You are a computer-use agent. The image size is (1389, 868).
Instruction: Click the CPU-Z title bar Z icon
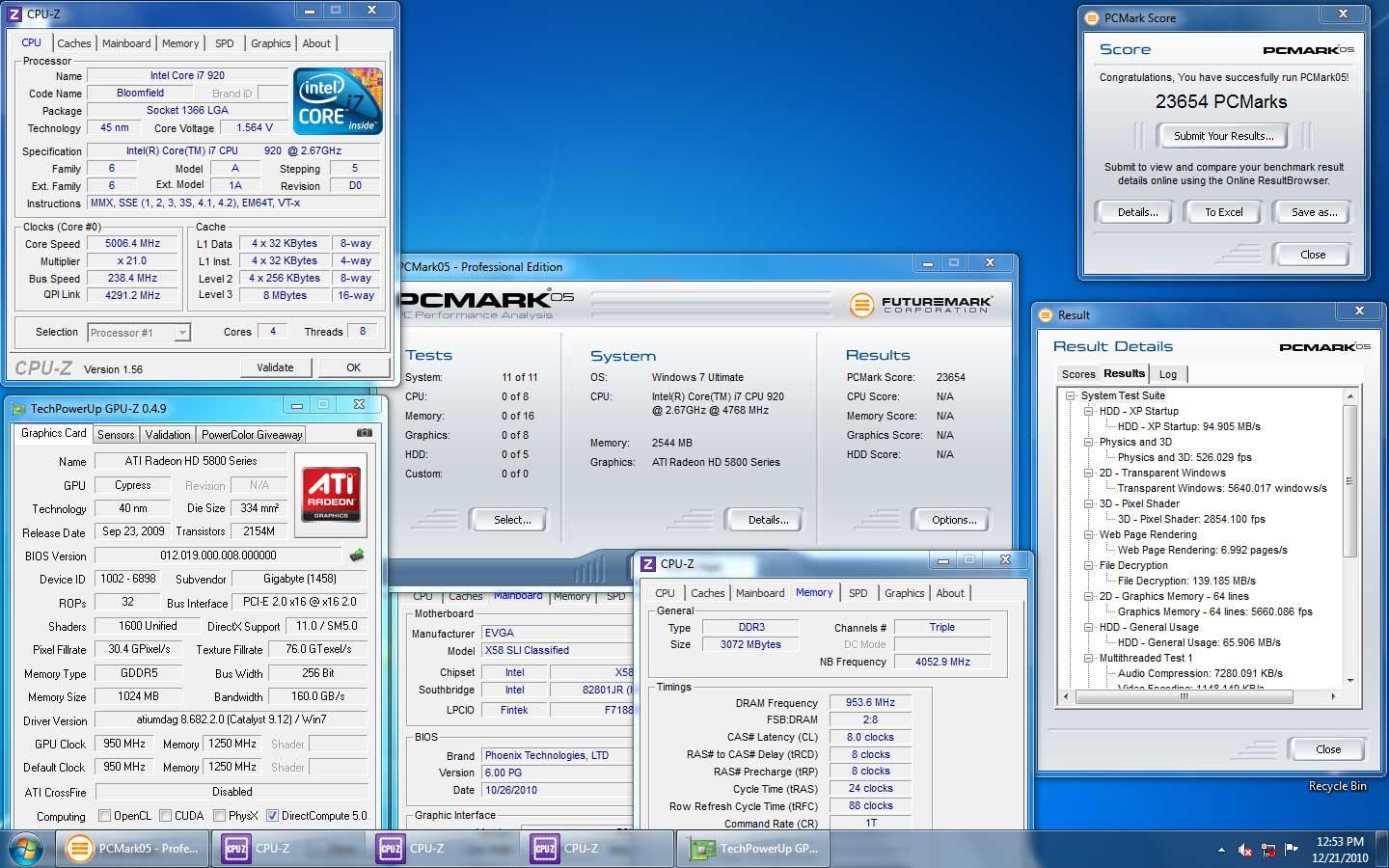point(14,14)
